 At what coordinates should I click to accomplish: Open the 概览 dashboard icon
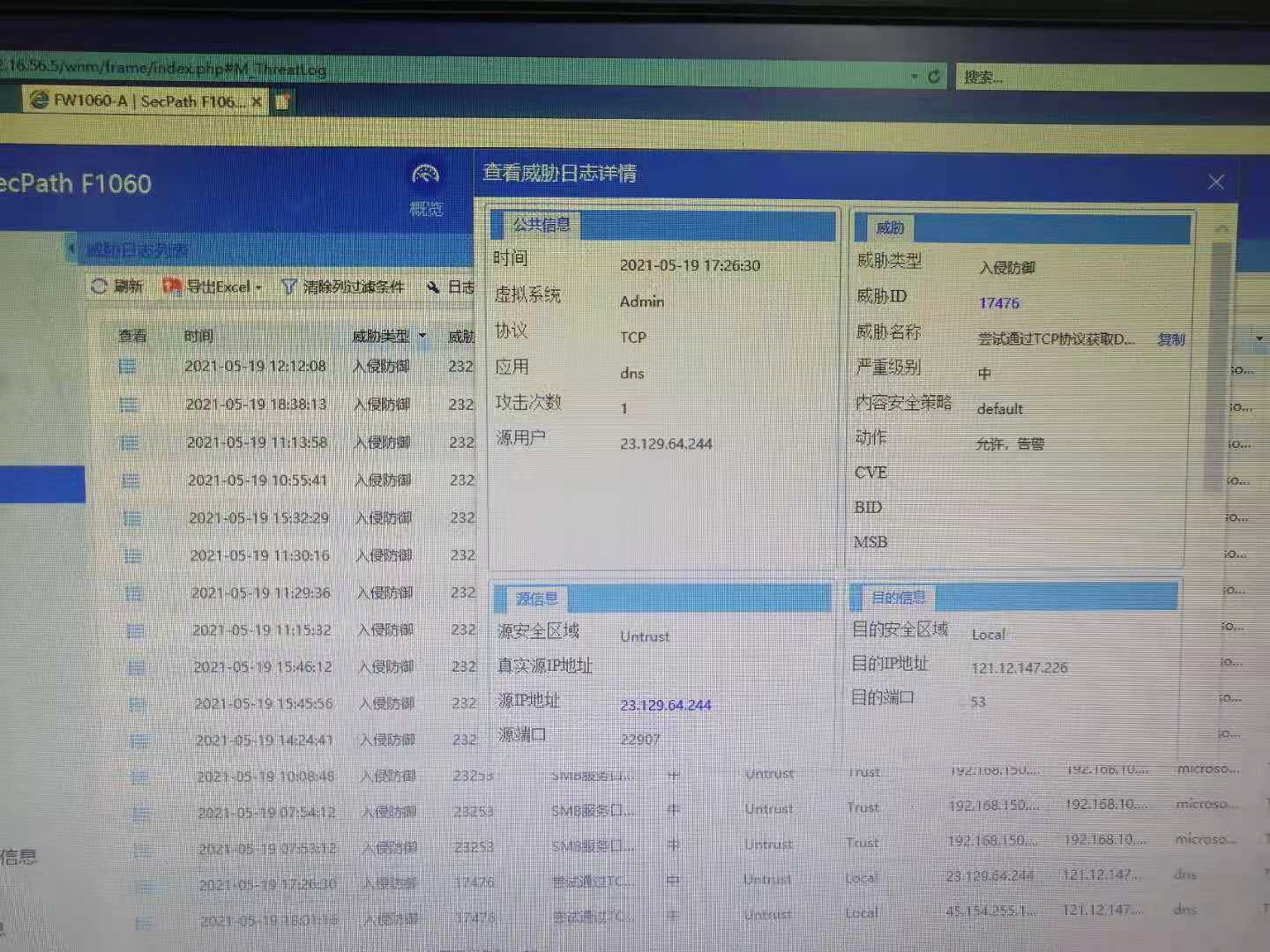426,189
